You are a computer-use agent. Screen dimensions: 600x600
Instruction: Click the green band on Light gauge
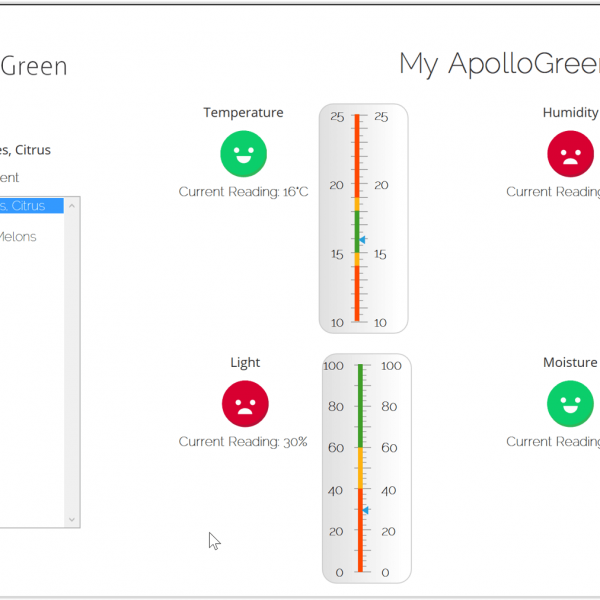360,406
